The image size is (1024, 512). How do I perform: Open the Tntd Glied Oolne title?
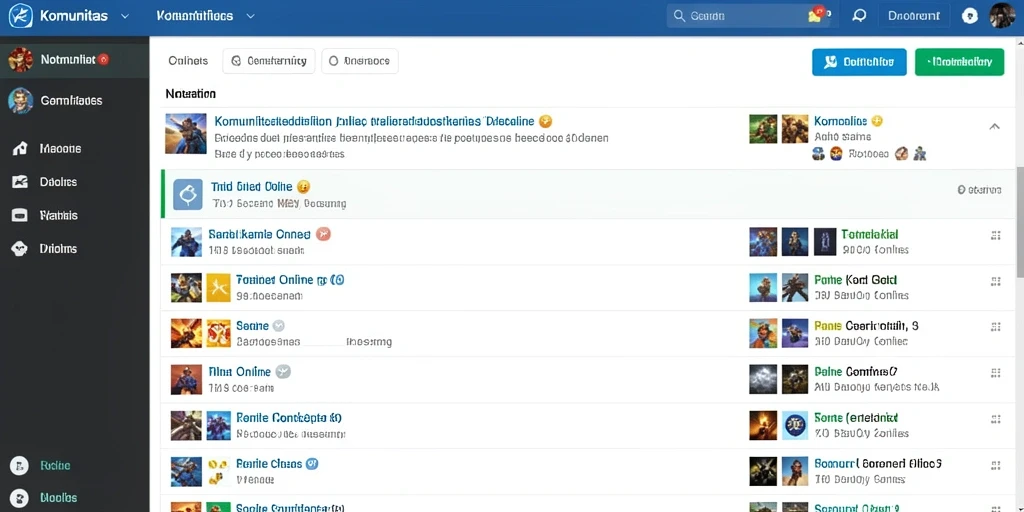pyautogui.click(x=251, y=187)
